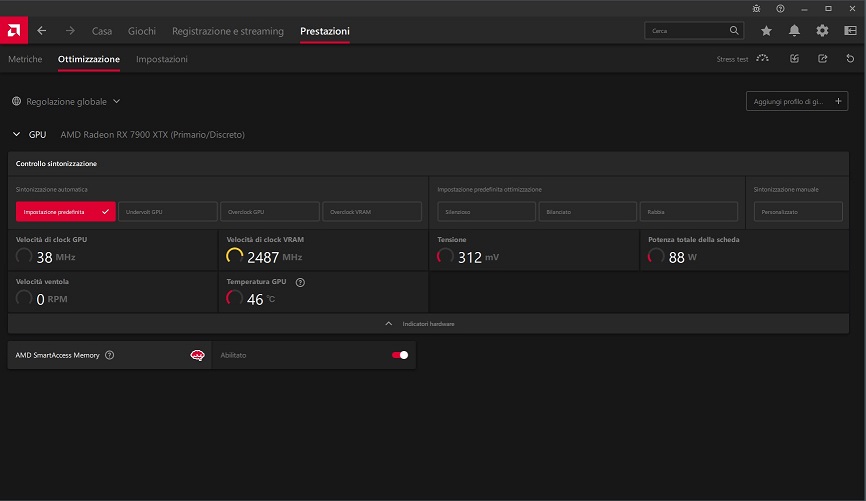Select Rabbia preset

[689, 212]
